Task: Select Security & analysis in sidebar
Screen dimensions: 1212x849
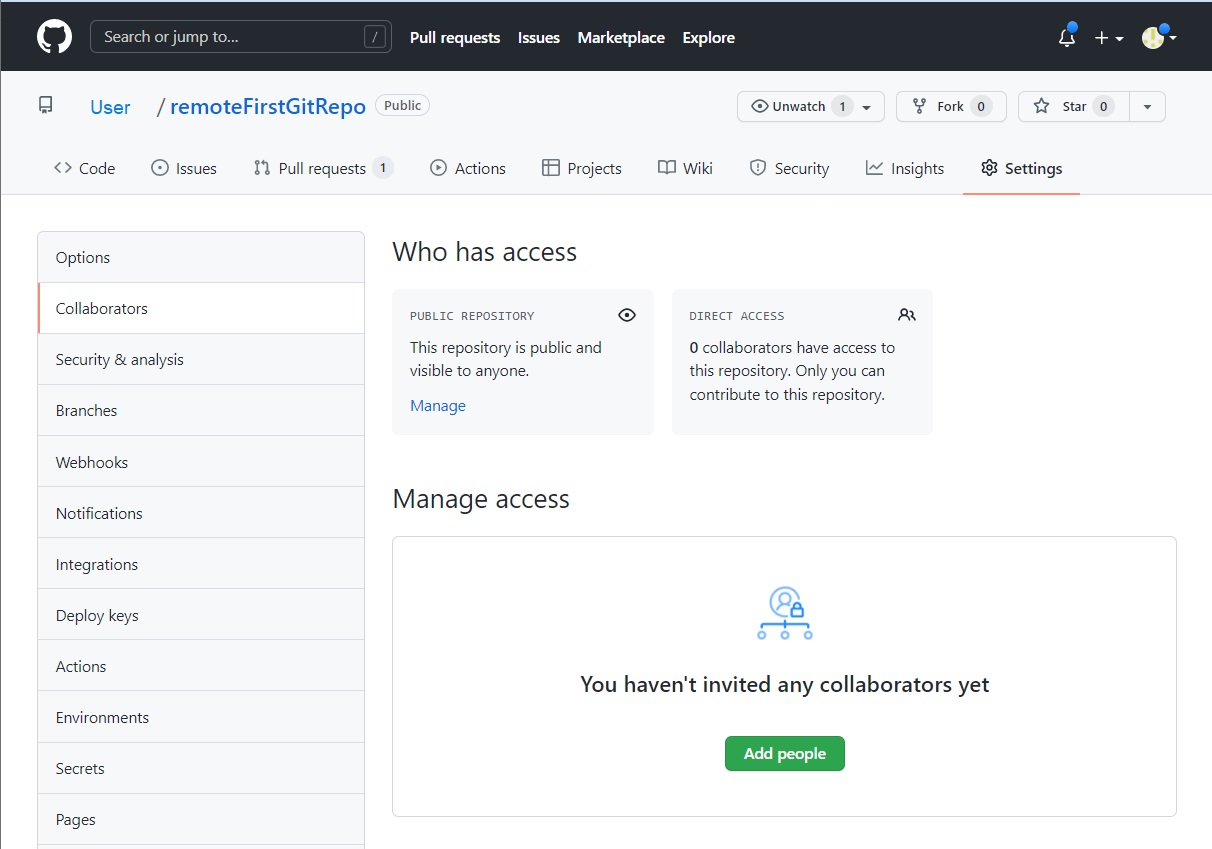Action: tap(120, 359)
